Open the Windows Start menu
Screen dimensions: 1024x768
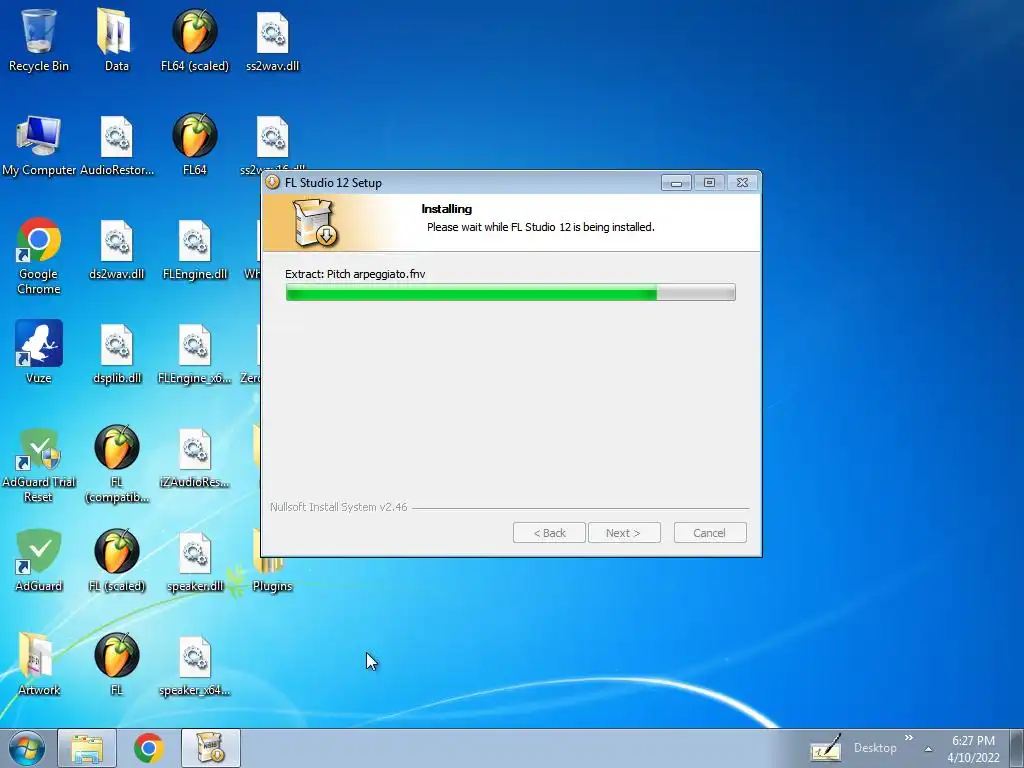point(26,748)
